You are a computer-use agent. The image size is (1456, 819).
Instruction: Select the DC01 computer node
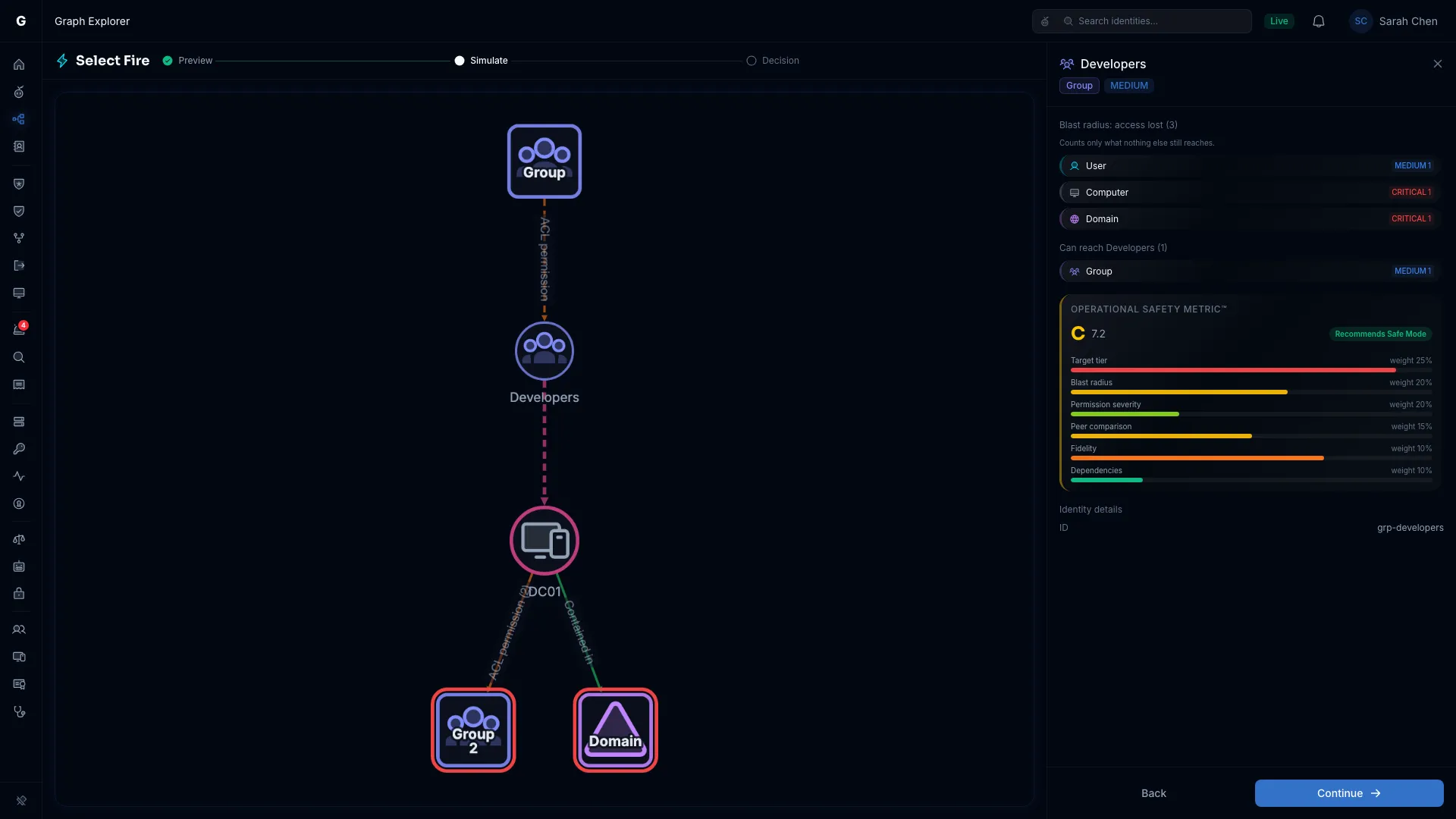[x=544, y=541]
